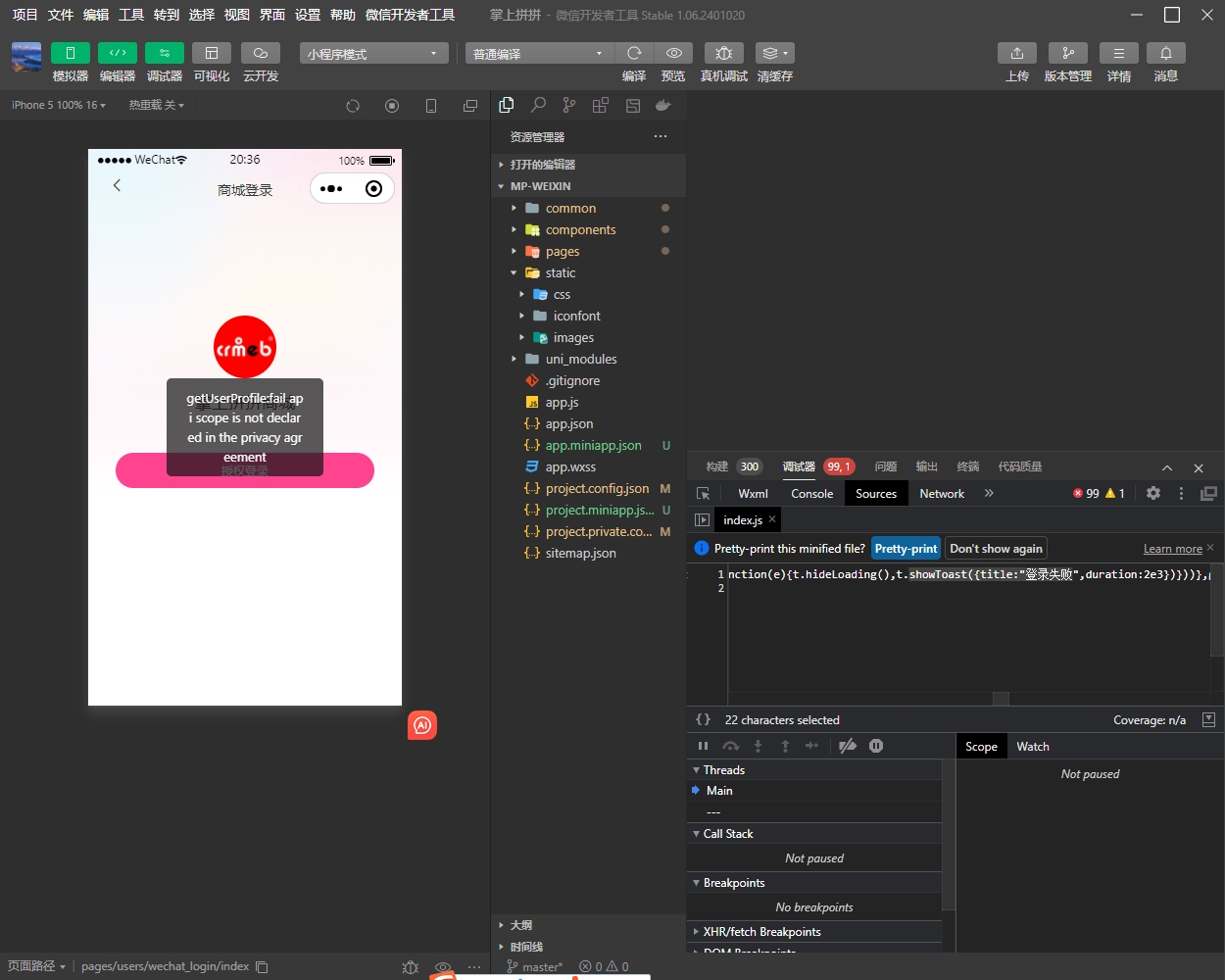Open the explorer files icon
Image resolution: width=1225 pixels, height=980 pixels.
click(x=507, y=105)
